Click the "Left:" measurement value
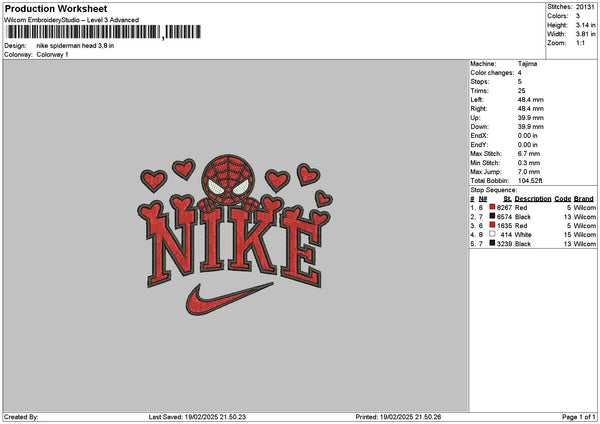The width and height of the screenshot is (600, 424). coord(530,99)
